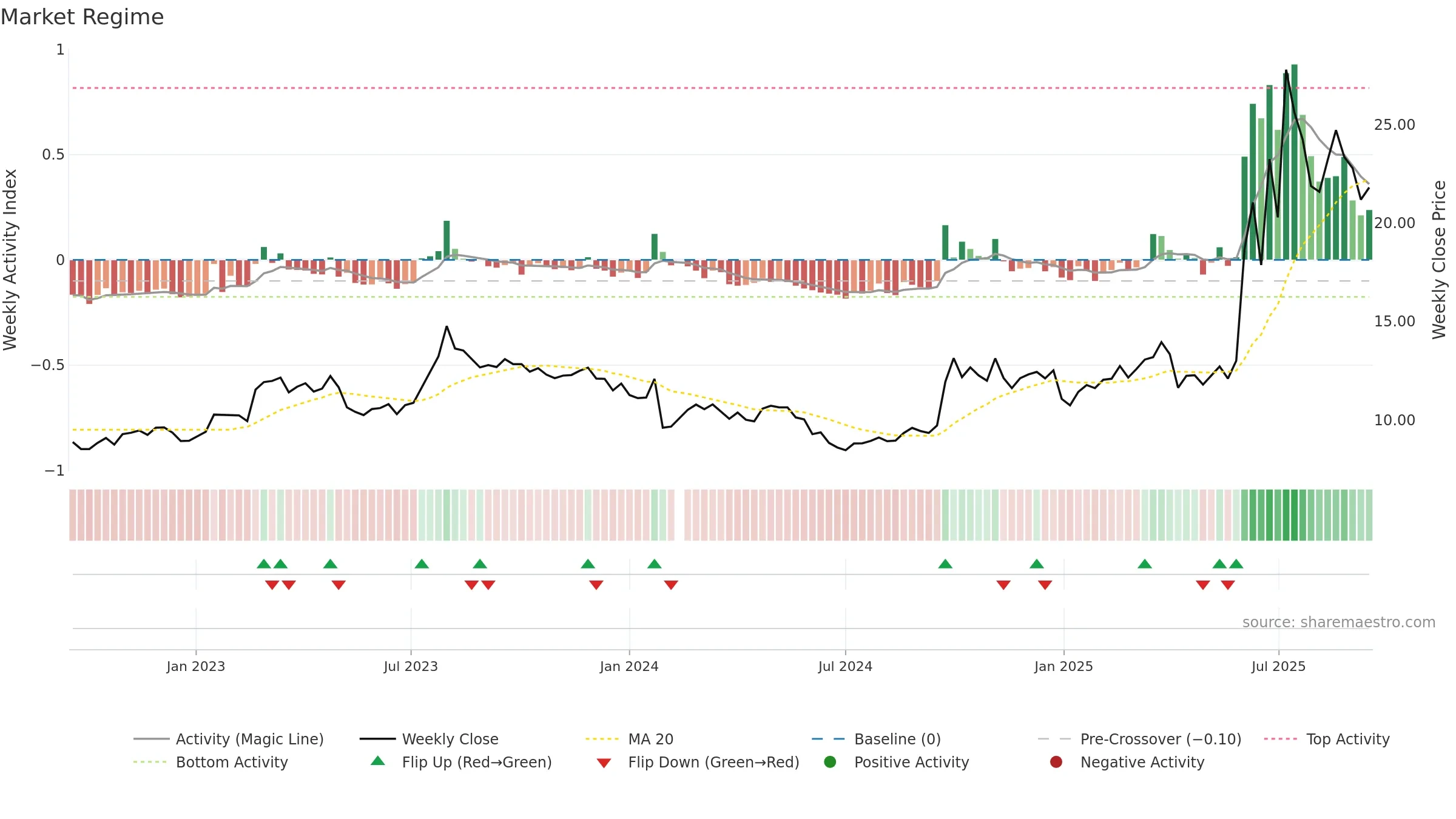The width and height of the screenshot is (1456, 819).
Task: Click the last flip-up marker before Jul 2025
Action: [x=1236, y=564]
